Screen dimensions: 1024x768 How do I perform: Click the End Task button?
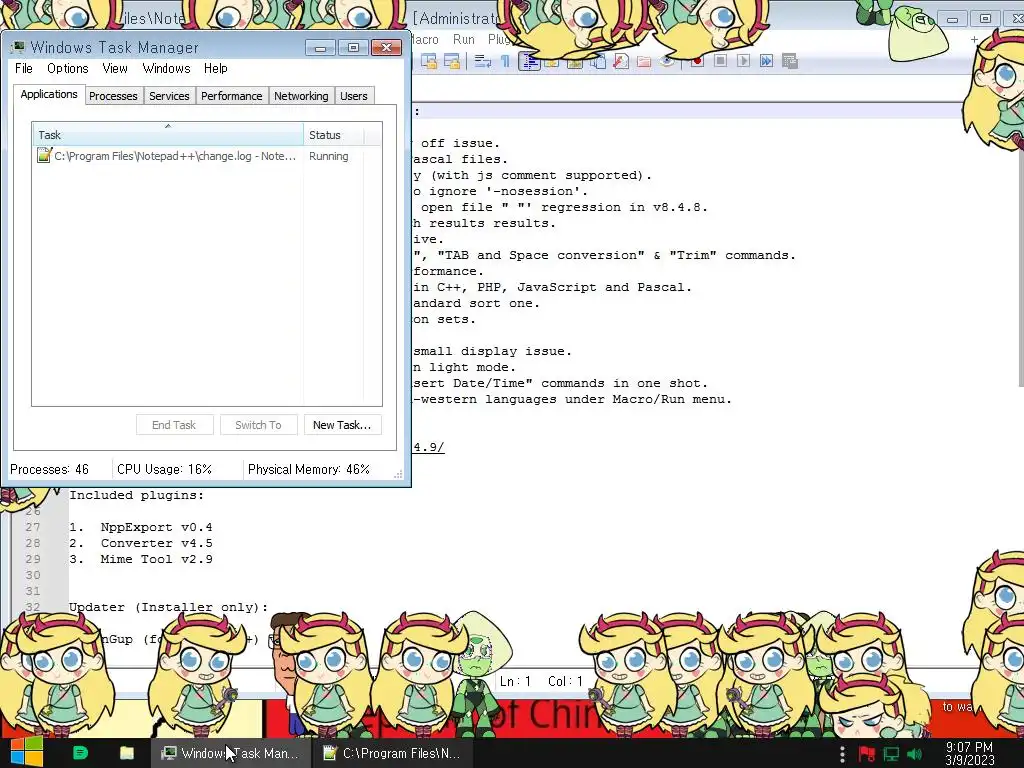pyautogui.click(x=174, y=425)
